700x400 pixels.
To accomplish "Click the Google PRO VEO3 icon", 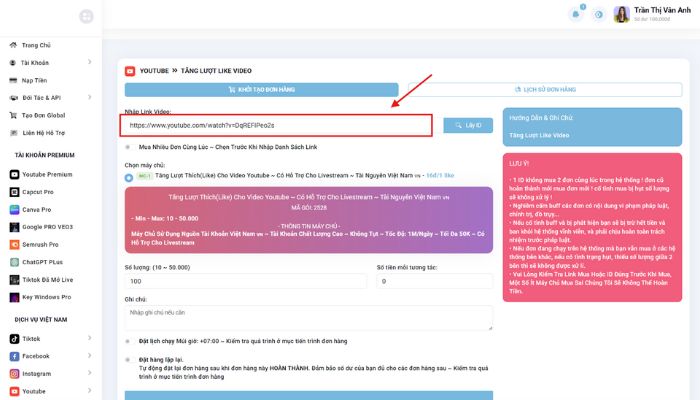I will coord(14,227).
